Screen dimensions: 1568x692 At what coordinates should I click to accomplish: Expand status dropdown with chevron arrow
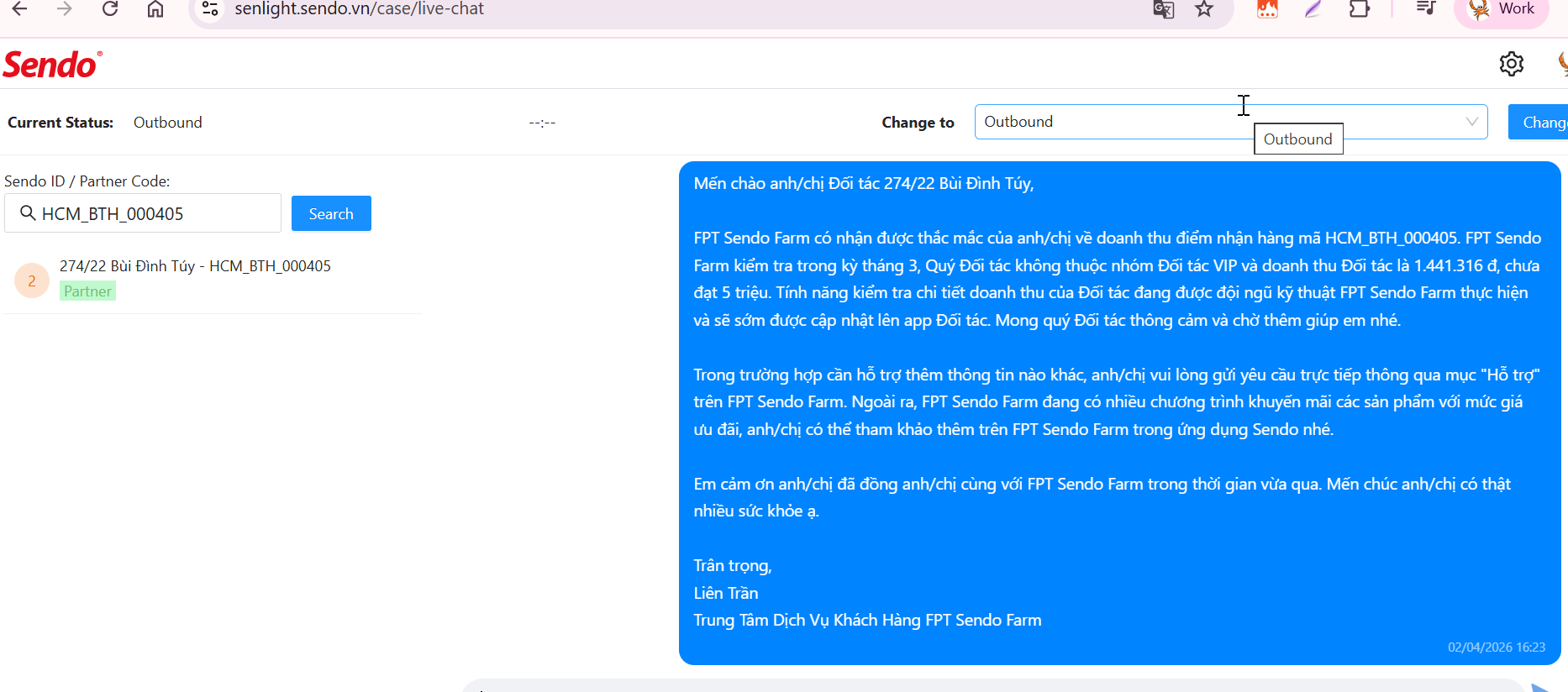(1471, 122)
